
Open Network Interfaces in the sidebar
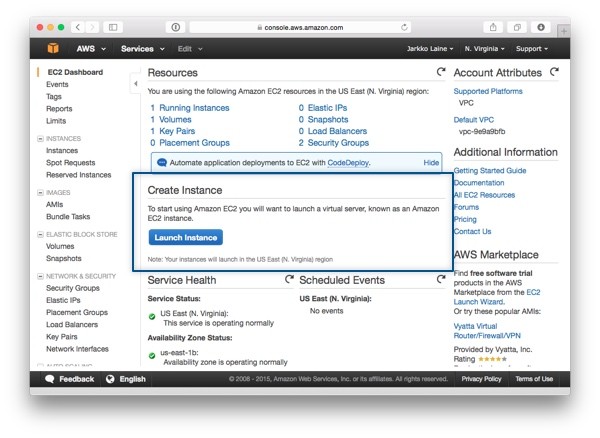(x=77, y=349)
